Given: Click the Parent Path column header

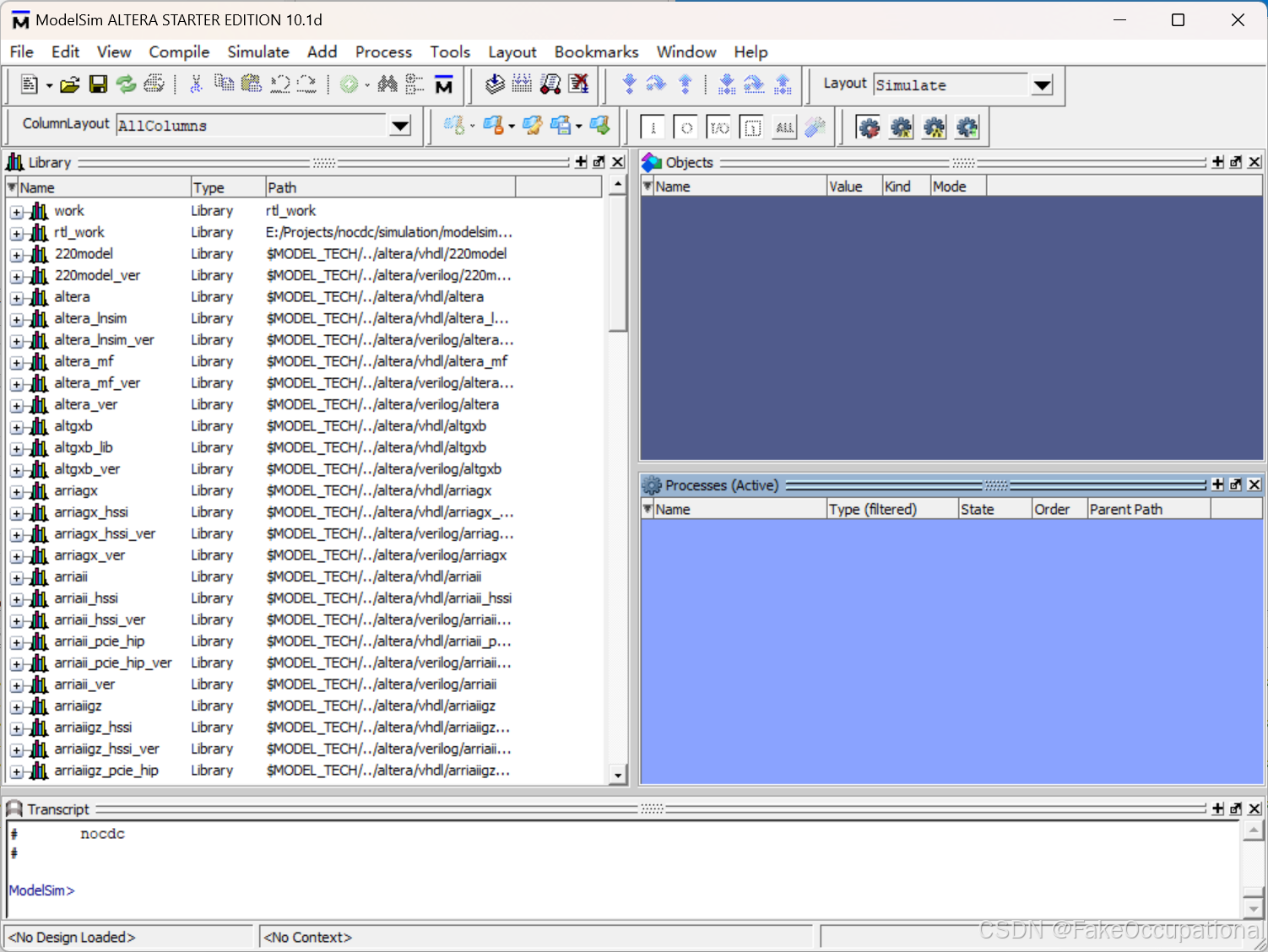Looking at the screenshot, I should [x=1149, y=509].
